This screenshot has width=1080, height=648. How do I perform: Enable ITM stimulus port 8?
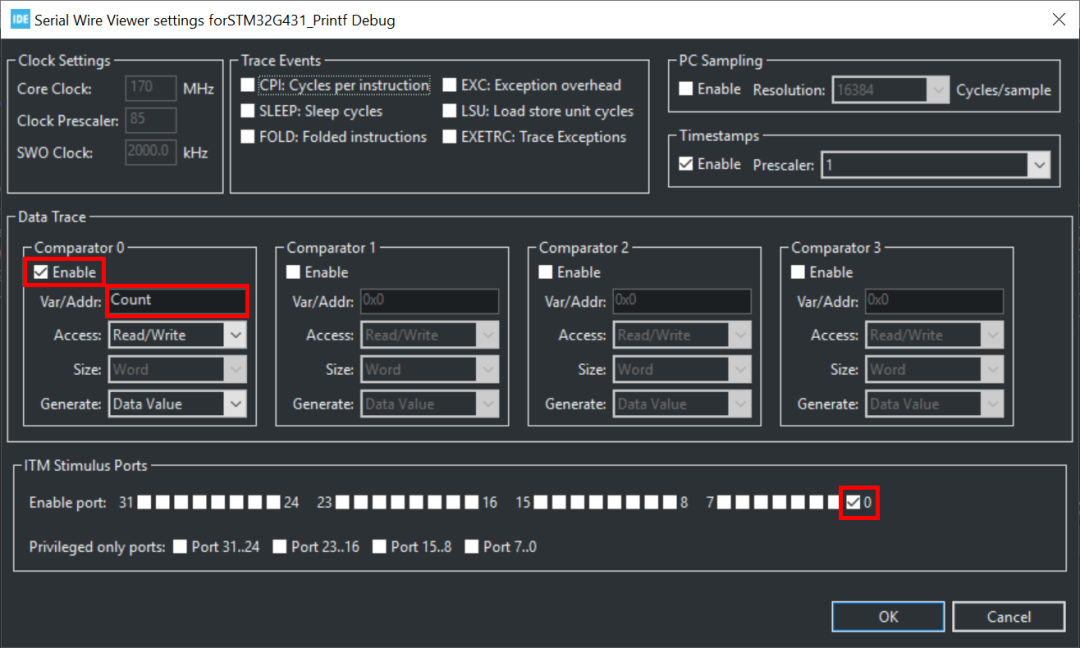670,502
